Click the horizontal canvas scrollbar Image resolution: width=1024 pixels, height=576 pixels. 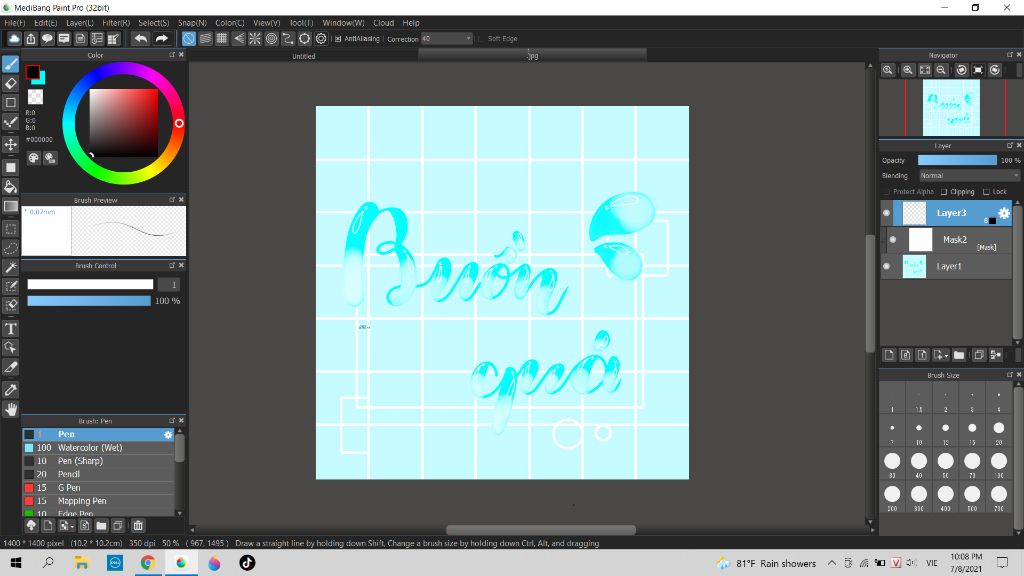click(541, 530)
